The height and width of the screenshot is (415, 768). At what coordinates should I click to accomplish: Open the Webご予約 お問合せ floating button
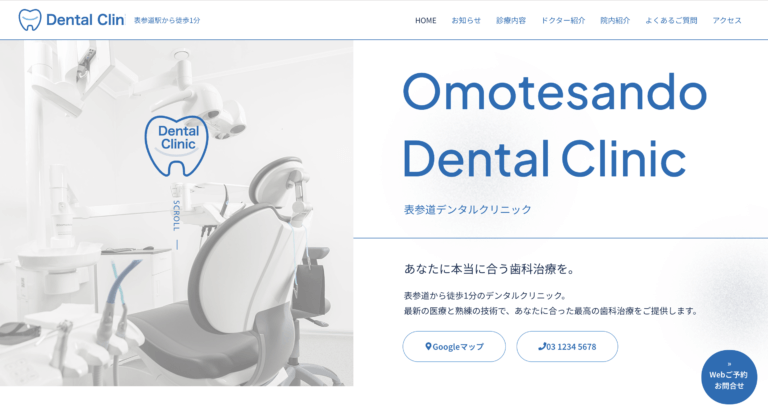click(729, 377)
